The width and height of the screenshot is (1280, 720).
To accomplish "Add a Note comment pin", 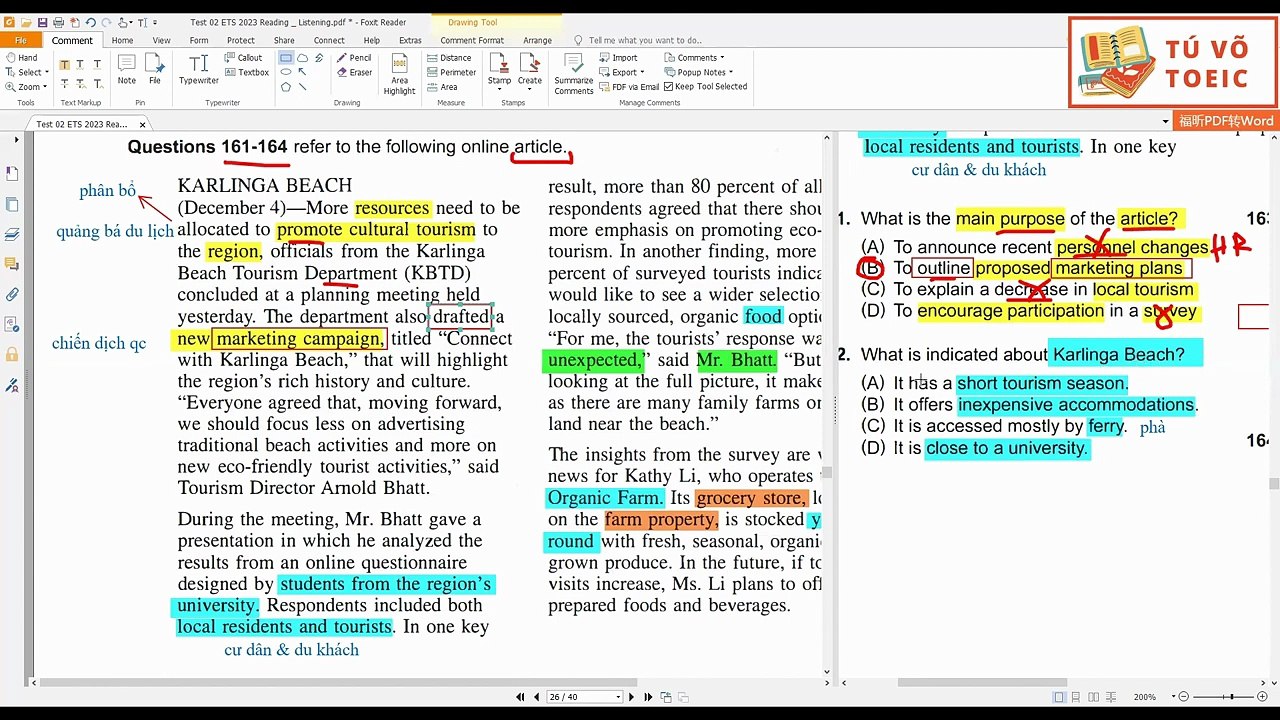I will point(126,70).
